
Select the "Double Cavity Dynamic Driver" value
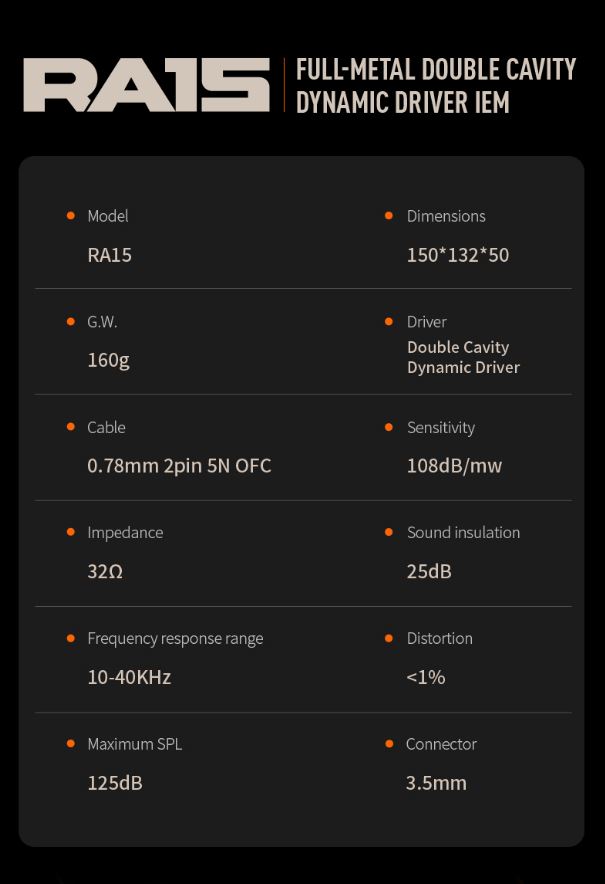tap(463, 357)
